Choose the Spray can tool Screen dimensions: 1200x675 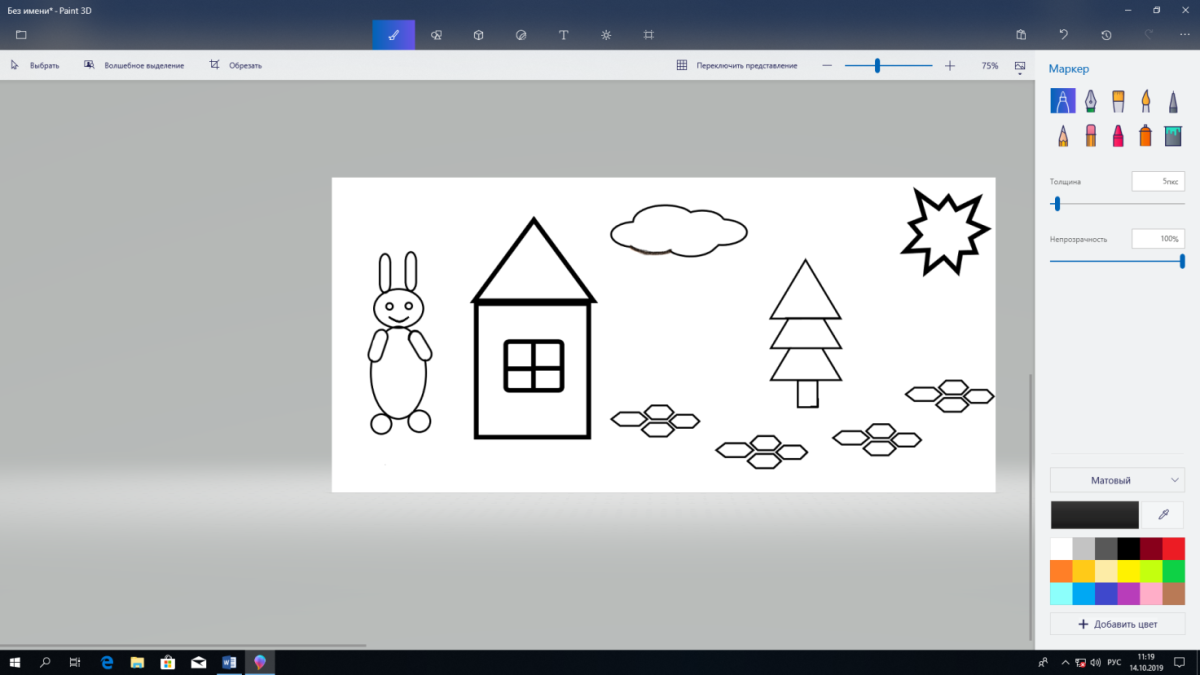(1146, 135)
